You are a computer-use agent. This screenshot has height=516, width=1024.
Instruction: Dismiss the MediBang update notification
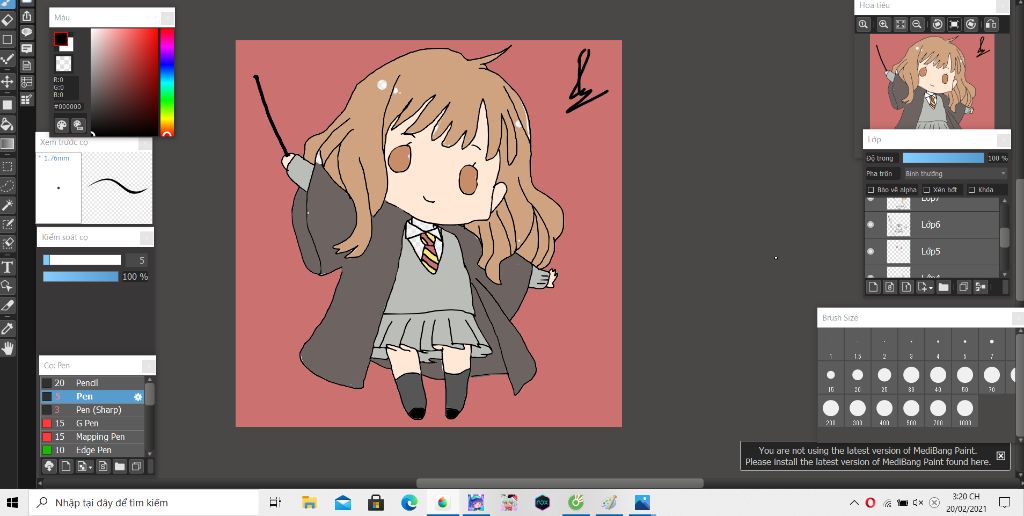[1000, 455]
